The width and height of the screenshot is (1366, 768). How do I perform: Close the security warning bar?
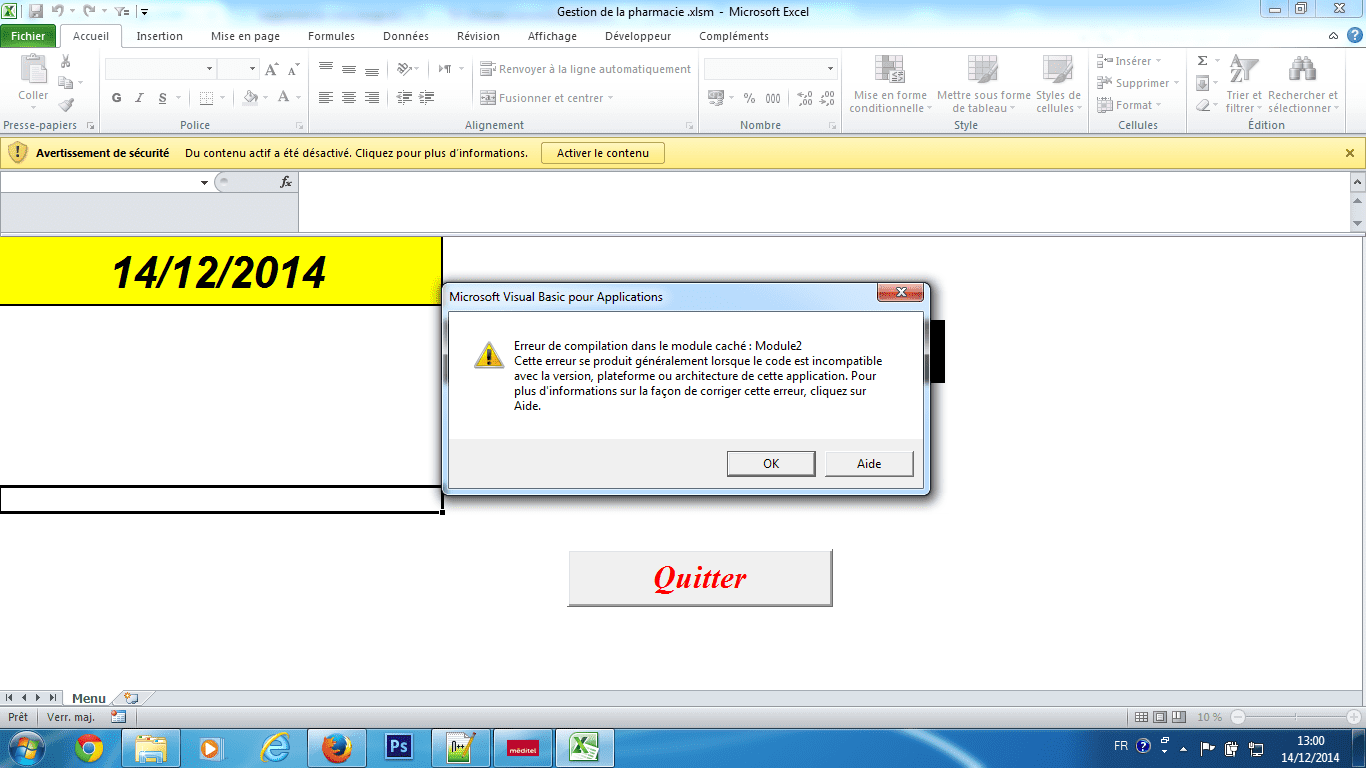pyautogui.click(x=1350, y=153)
